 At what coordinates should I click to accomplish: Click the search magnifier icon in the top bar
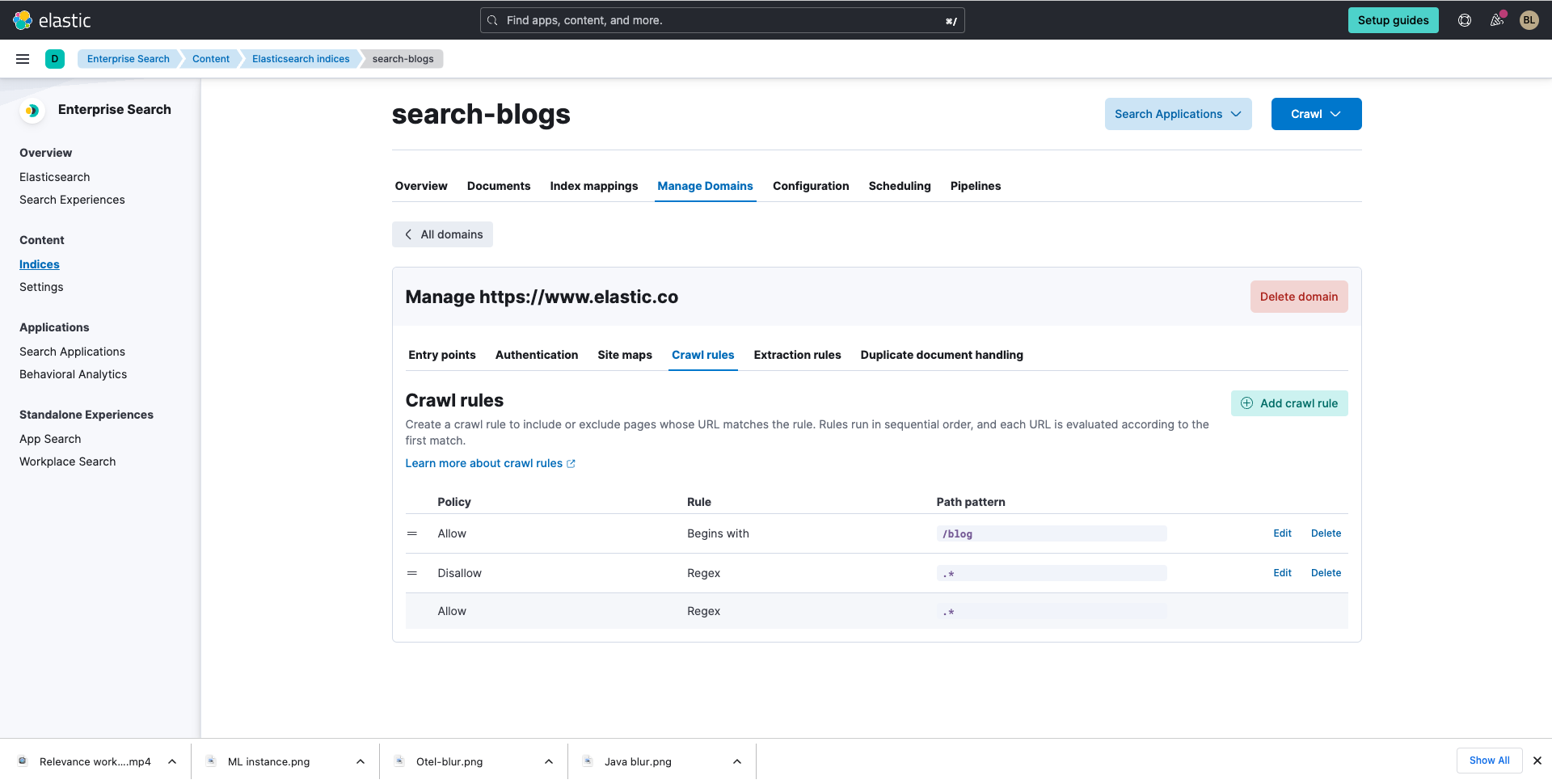coord(492,20)
